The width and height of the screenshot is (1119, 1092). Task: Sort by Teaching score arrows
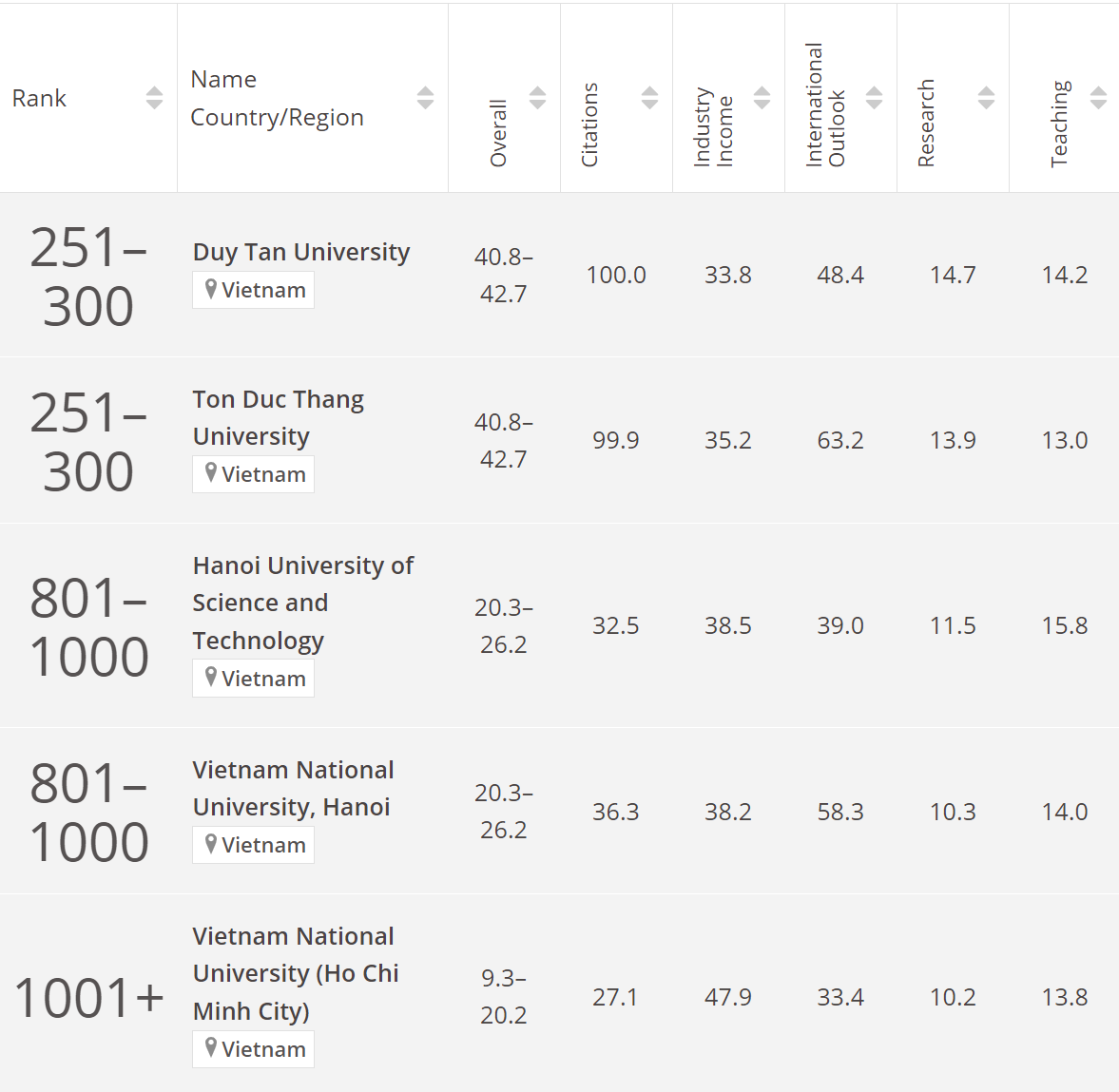[1098, 98]
